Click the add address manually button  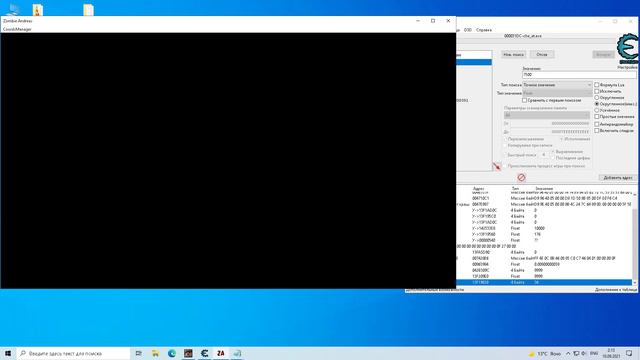(618, 178)
